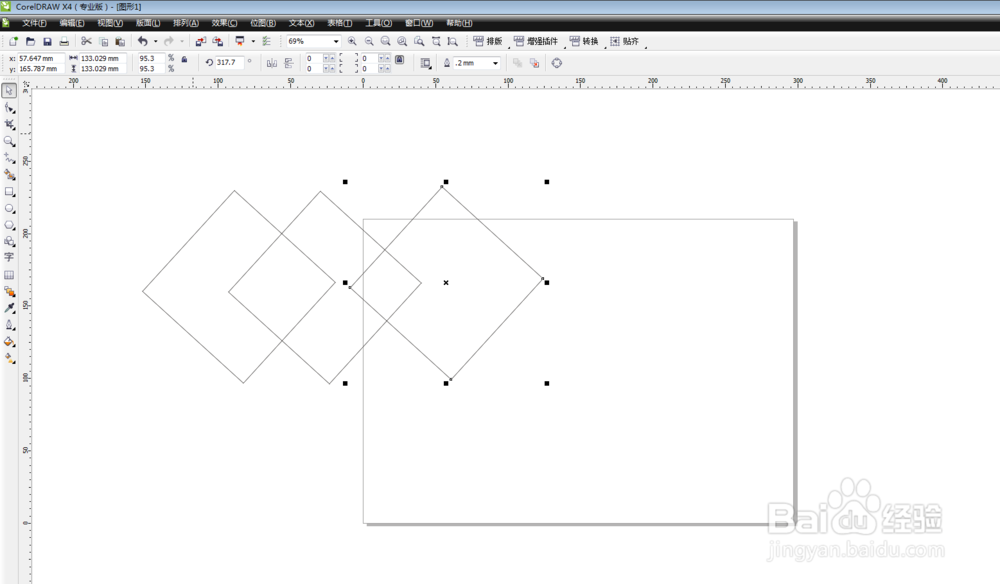This screenshot has height=584, width=1000.
Task: Open the wrap paragraph text flyout
Action: (x=425, y=63)
